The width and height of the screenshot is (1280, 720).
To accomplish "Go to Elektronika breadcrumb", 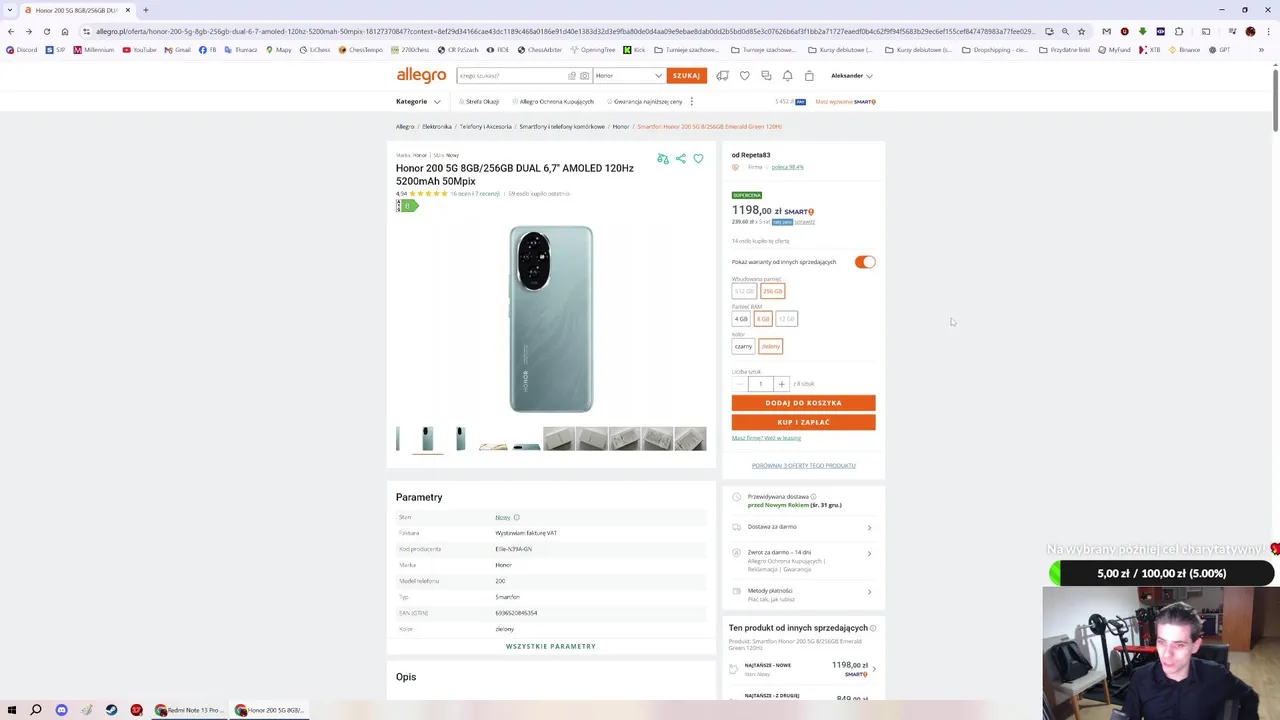I will (x=437, y=127).
